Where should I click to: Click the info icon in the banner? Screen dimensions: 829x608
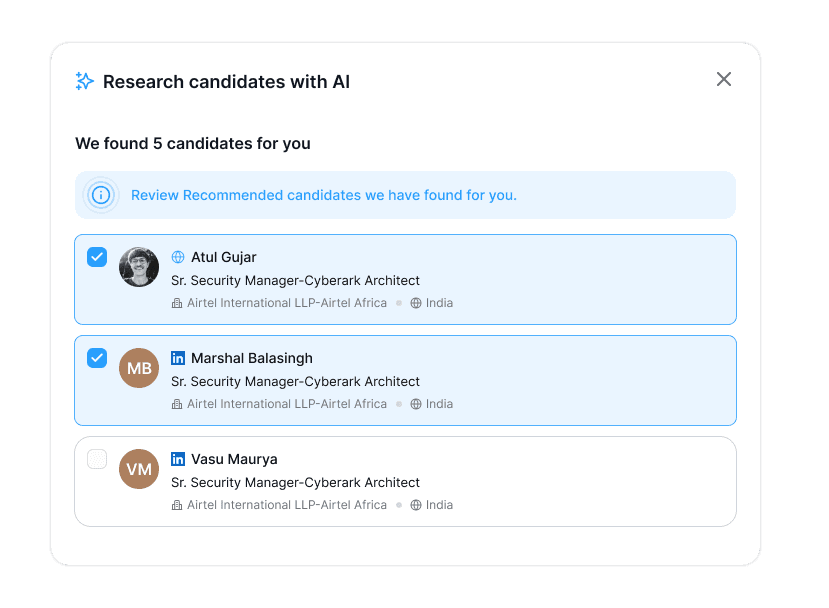click(x=101, y=195)
